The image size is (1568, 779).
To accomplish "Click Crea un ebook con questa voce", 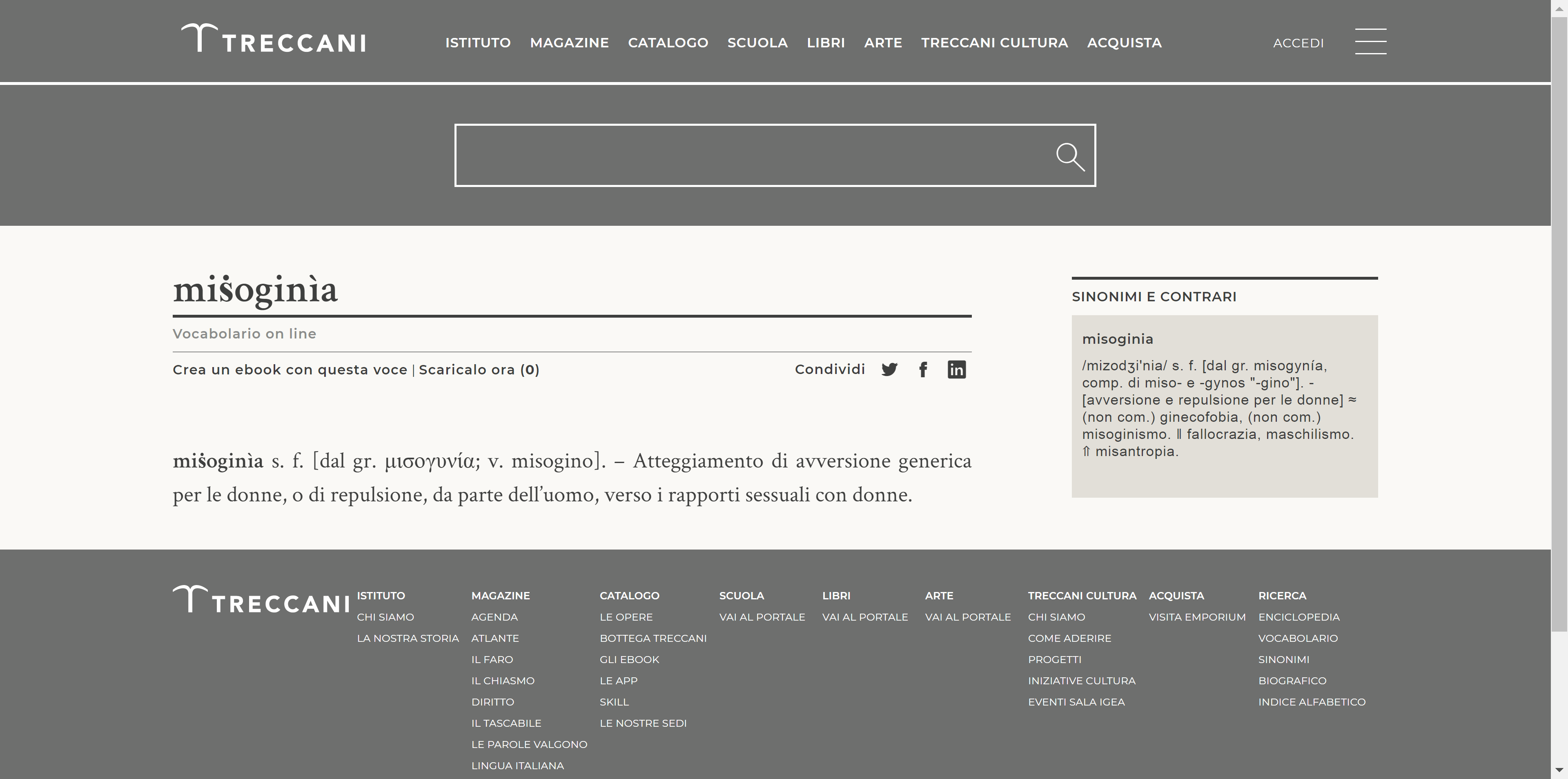I will [290, 369].
